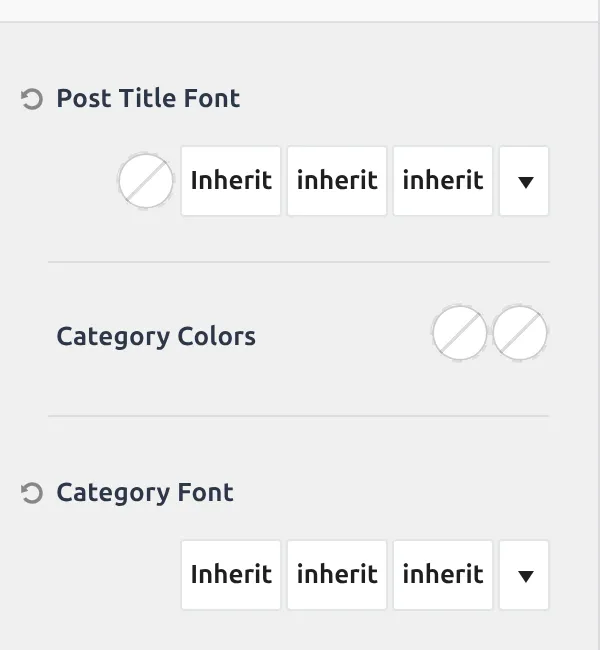This screenshot has height=650, width=600.
Task: Open the middle inherit box for Category Font
Action: [x=337, y=575]
